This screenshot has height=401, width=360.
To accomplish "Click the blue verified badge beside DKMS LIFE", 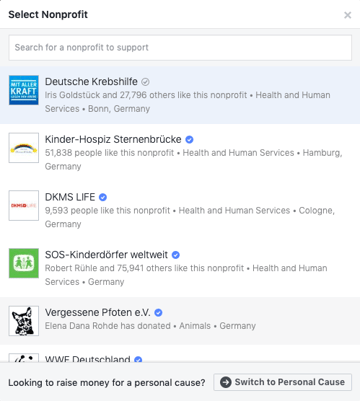I will pos(103,197).
